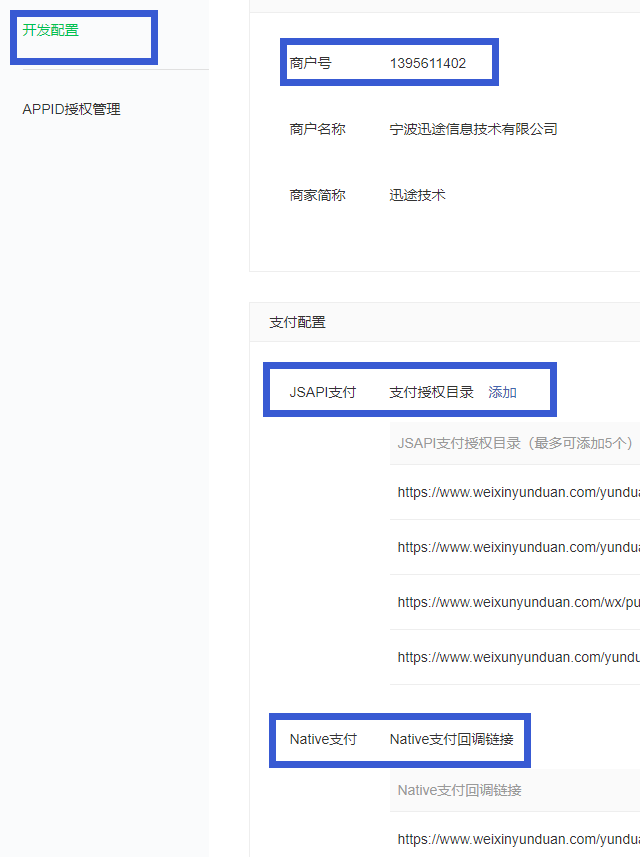The image size is (640, 857).
Task: Click the Native支付 label
Action: pos(322,739)
